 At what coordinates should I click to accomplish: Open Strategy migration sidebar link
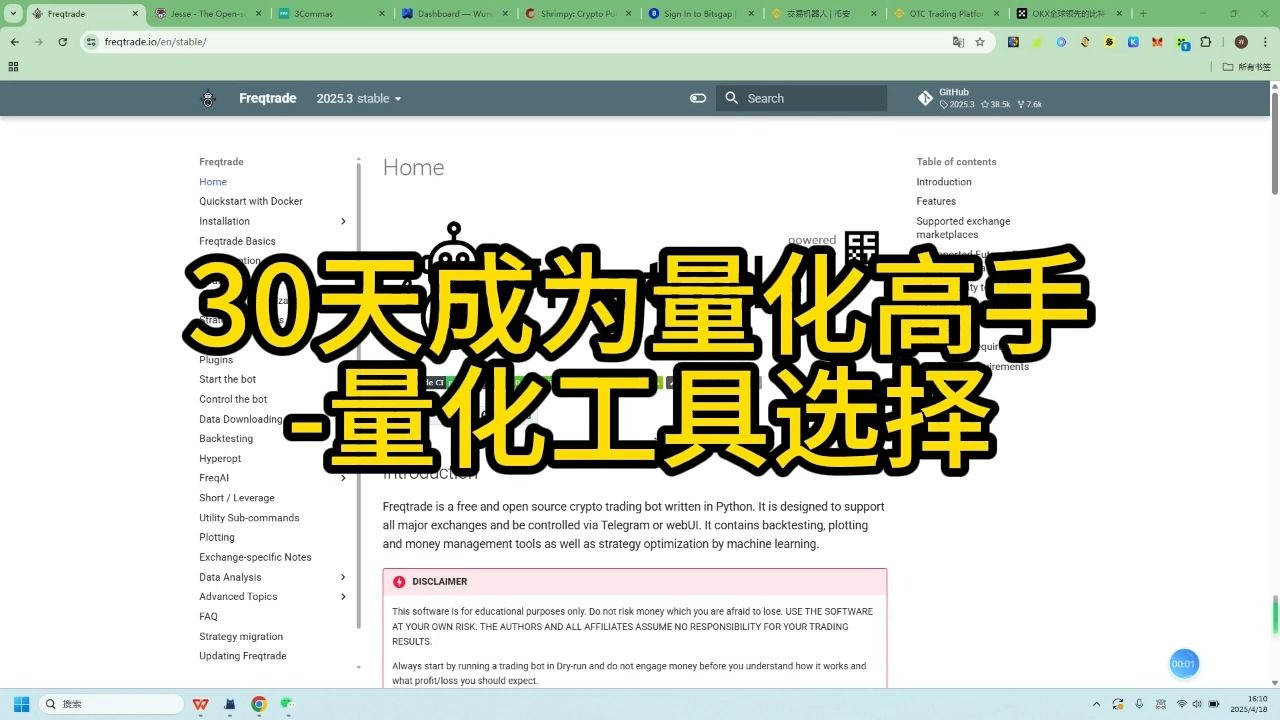(x=241, y=636)
